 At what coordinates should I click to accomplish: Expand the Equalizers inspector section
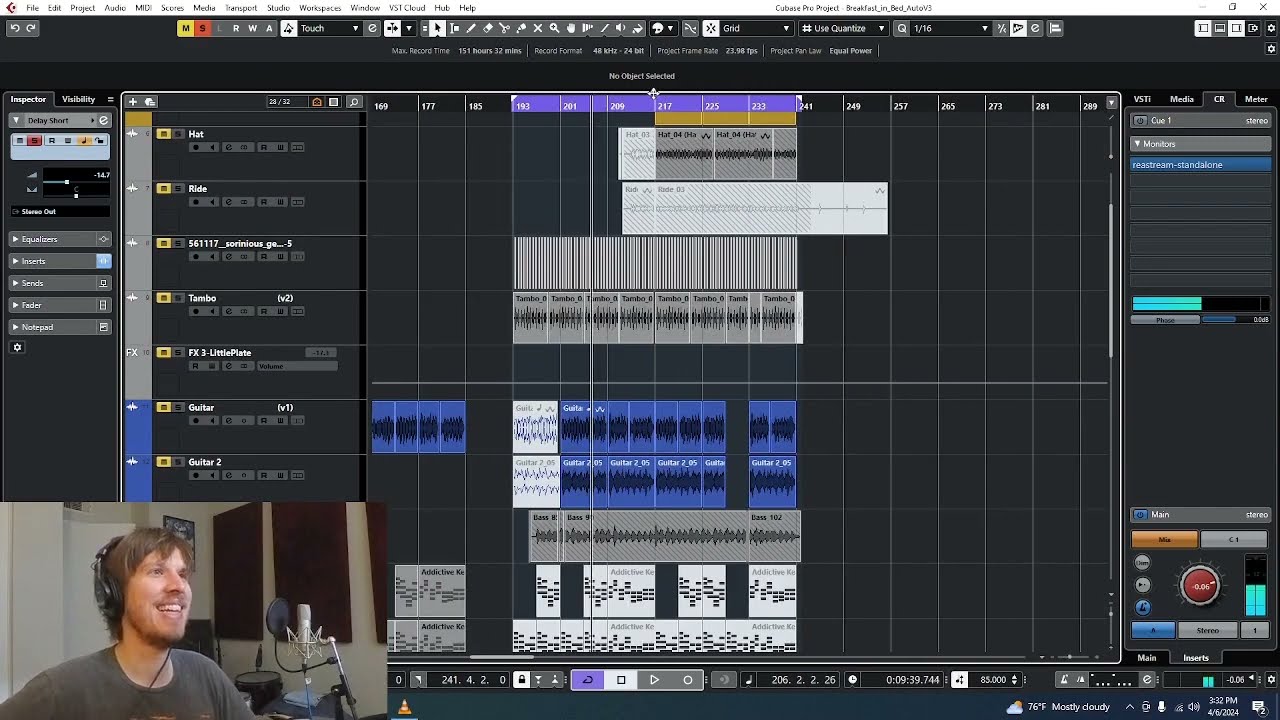coord(60,239)
